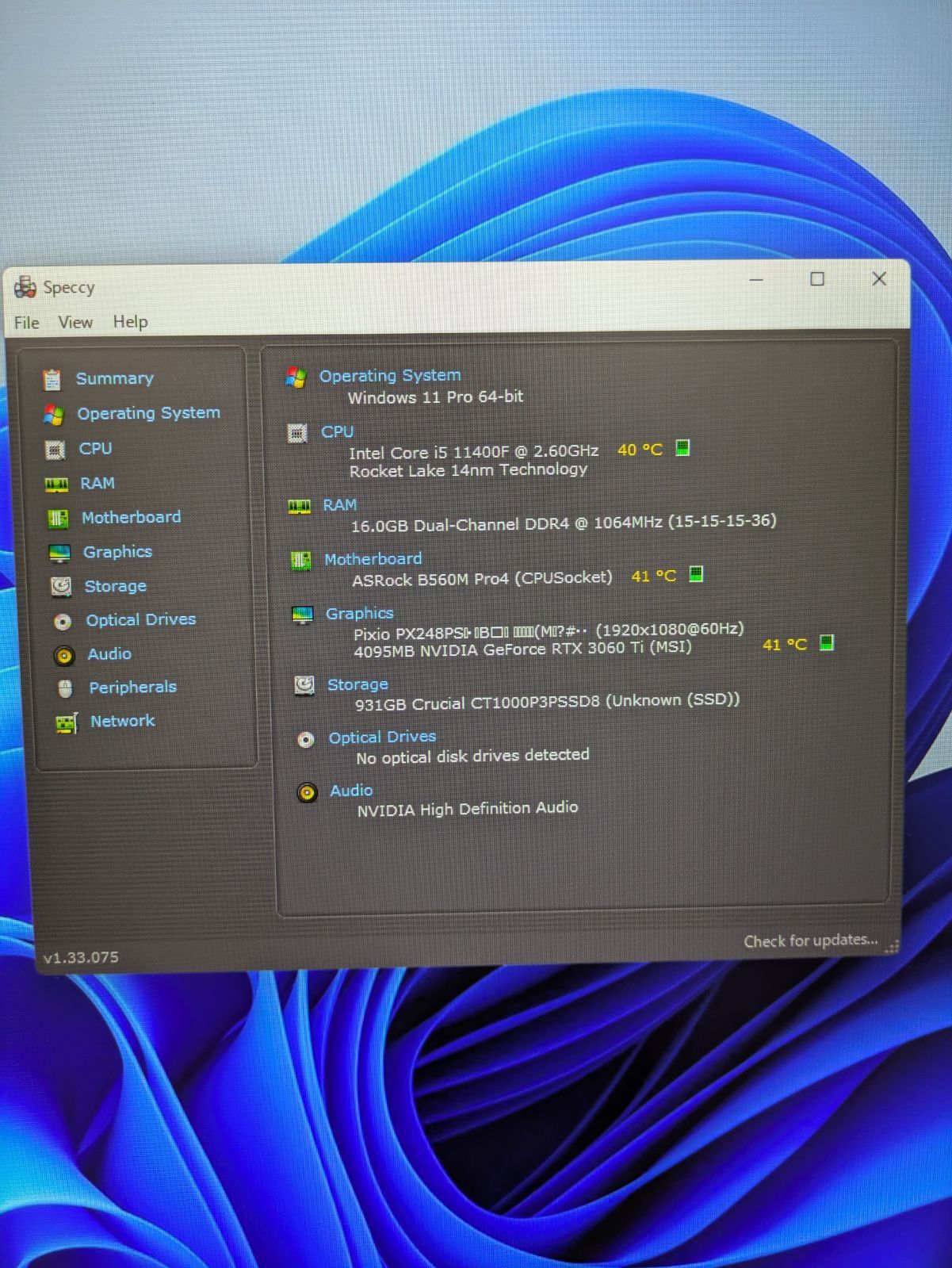
Task: Click the 16.0GB Dual-Channel DDR4 text
Action: click(564, 523)
